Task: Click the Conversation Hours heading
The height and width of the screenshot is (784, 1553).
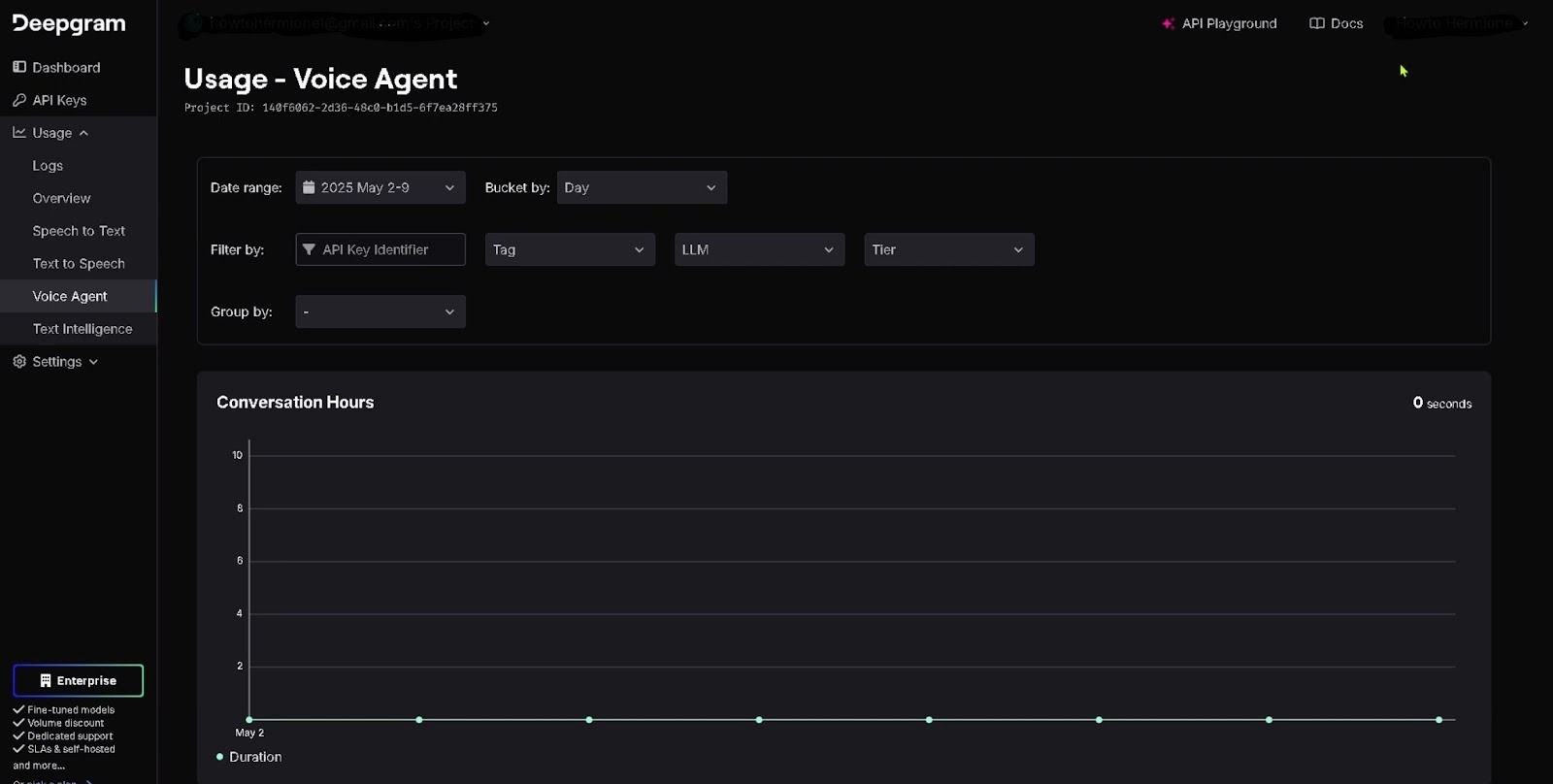Action: point(295,402)
